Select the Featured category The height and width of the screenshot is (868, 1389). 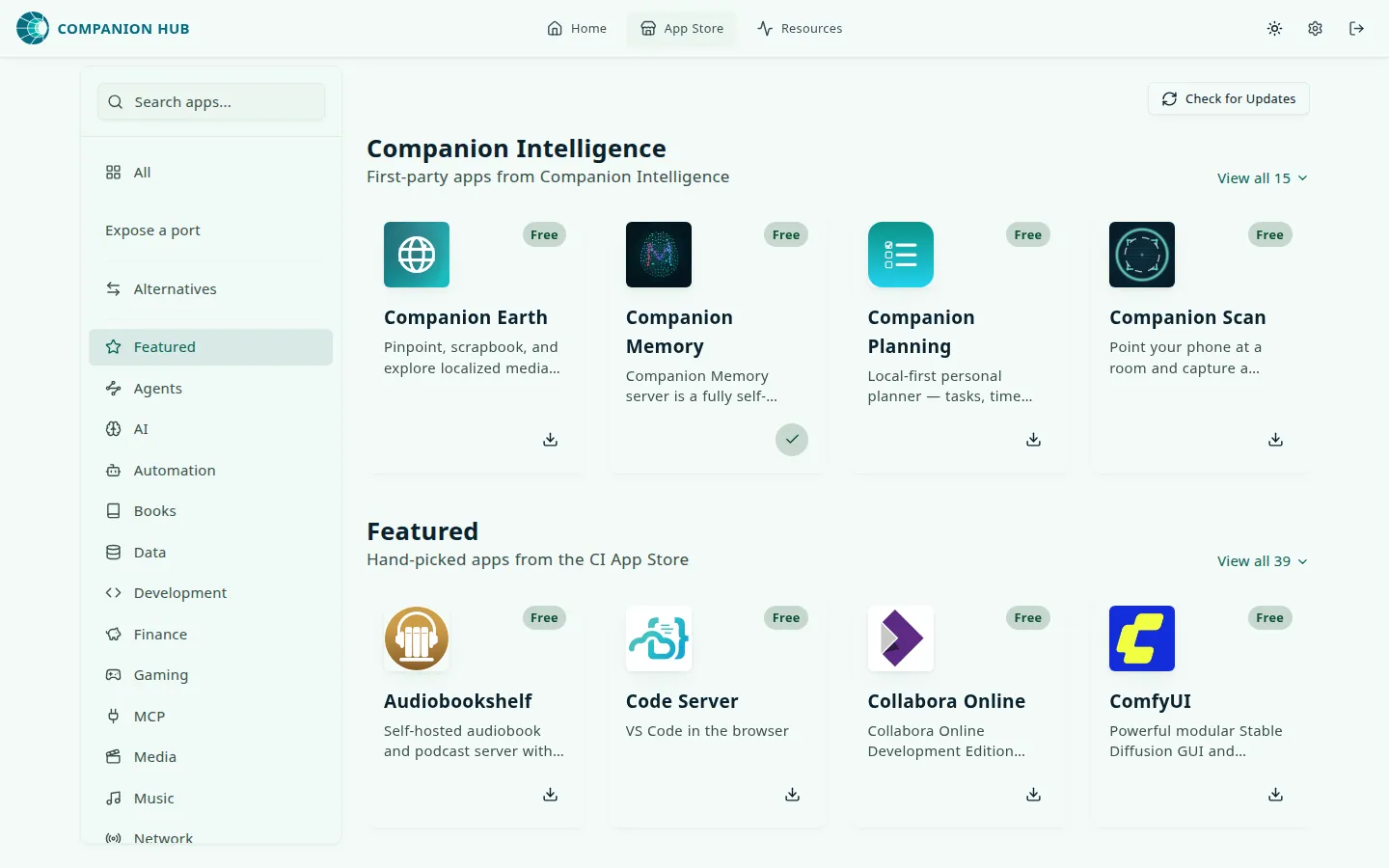point(210,347)
